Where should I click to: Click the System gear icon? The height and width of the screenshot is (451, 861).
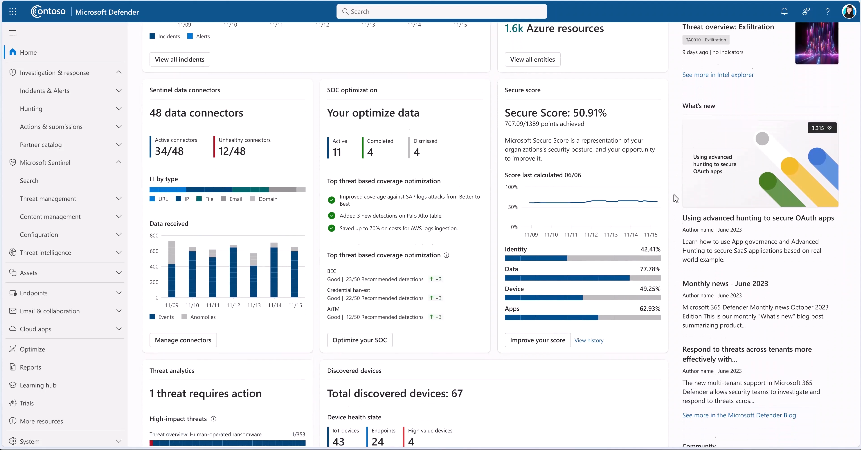(13, 441)
